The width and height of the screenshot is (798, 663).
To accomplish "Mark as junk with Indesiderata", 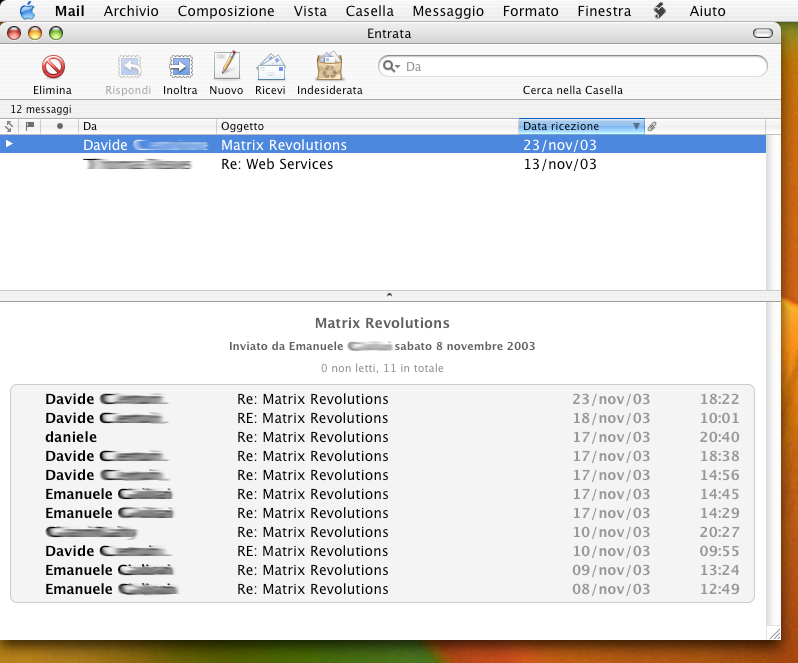I will click(x=329, y=66).
